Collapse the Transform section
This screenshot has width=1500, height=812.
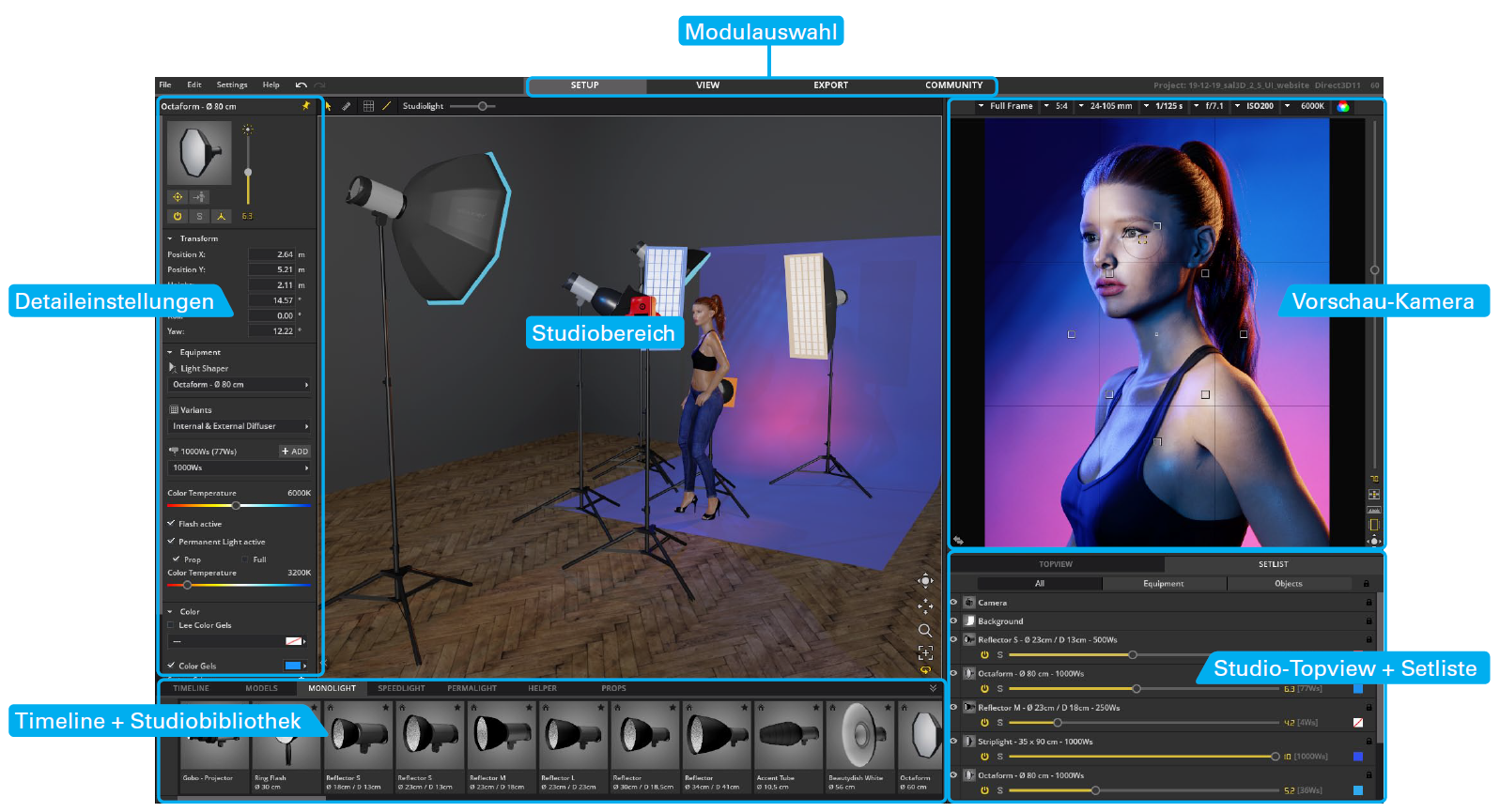click(170, 238)
